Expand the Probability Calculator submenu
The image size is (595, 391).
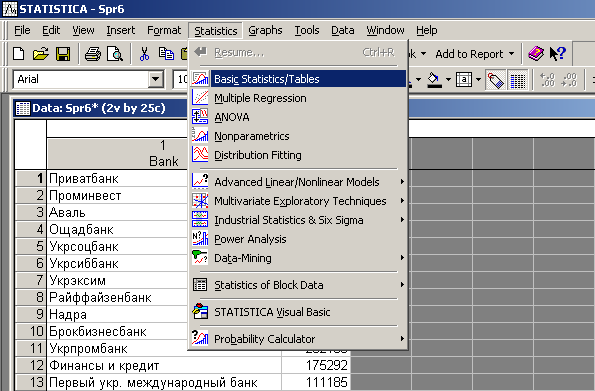[402, 338]
